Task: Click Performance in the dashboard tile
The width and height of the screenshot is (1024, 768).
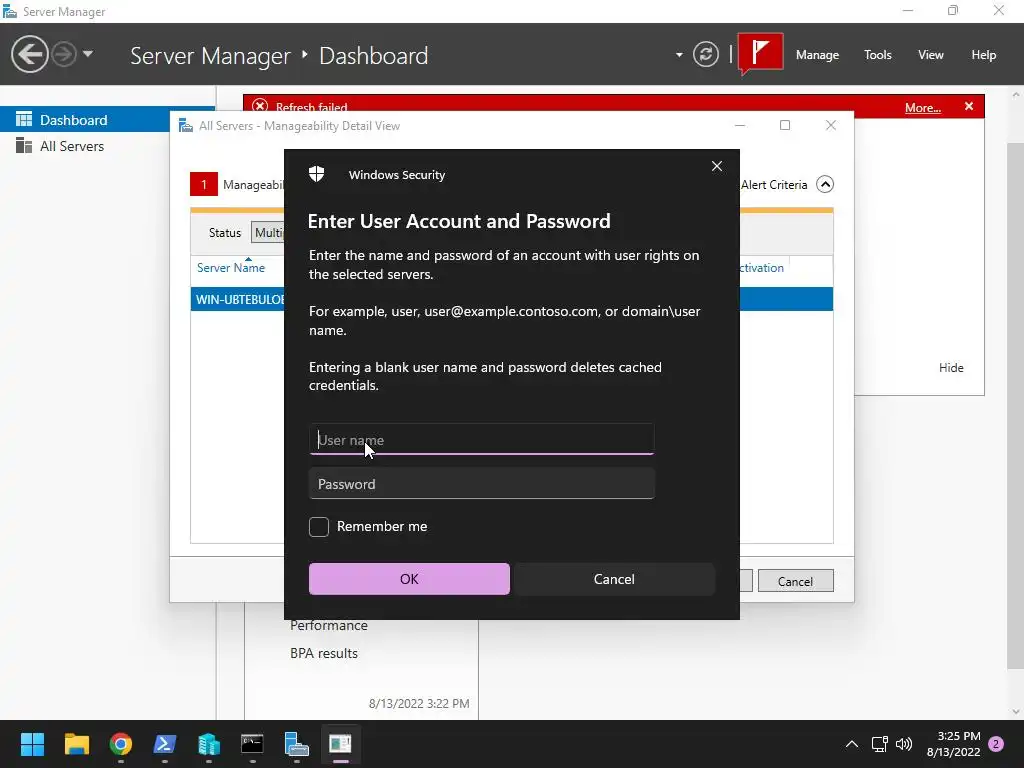Action: pyautogui.click(x=328, y=625)
